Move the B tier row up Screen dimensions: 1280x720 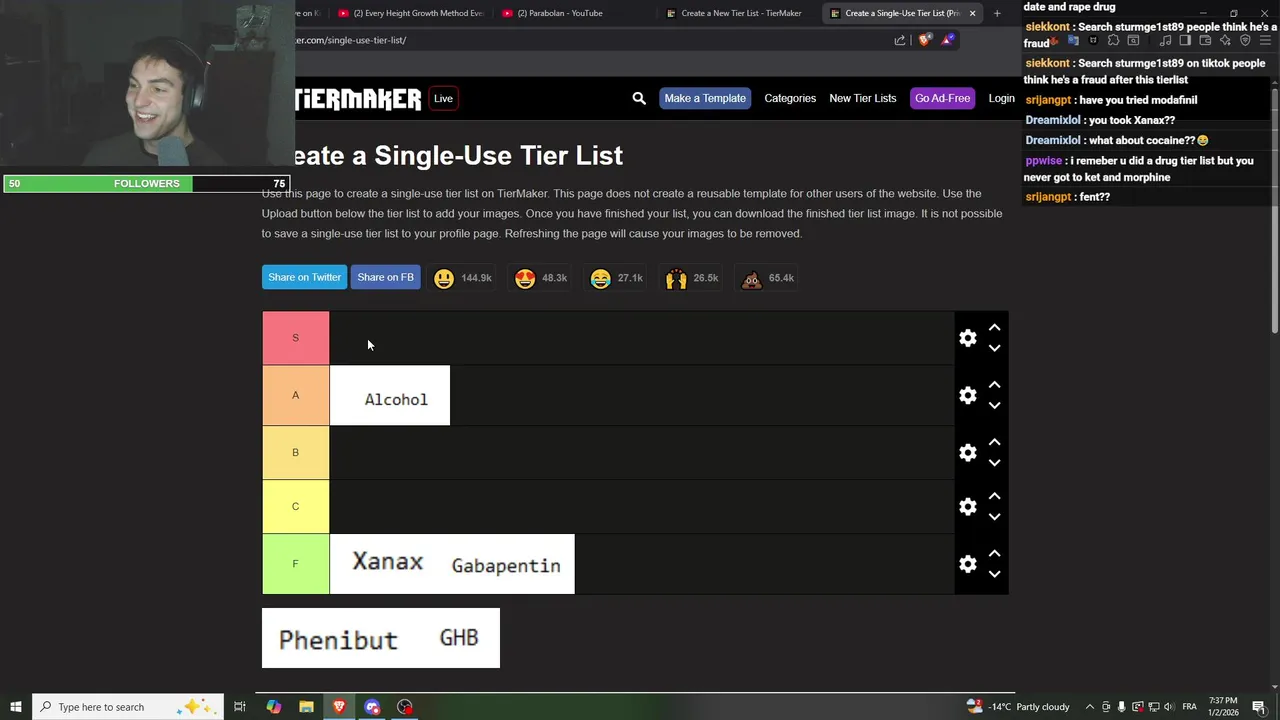pos(994,441)
